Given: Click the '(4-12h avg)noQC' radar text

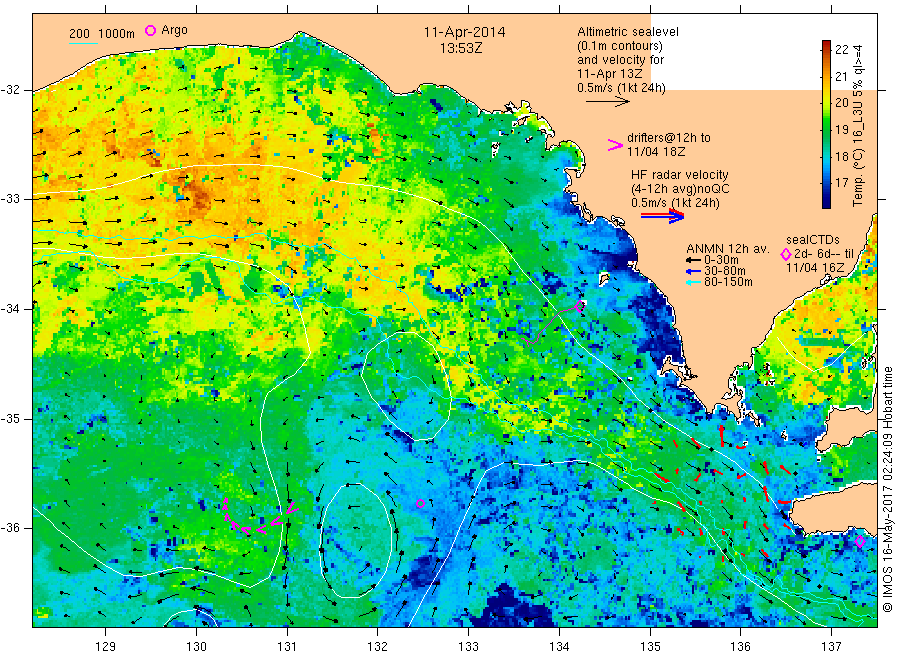Looking at the screenshot, I should coord(680,189).
